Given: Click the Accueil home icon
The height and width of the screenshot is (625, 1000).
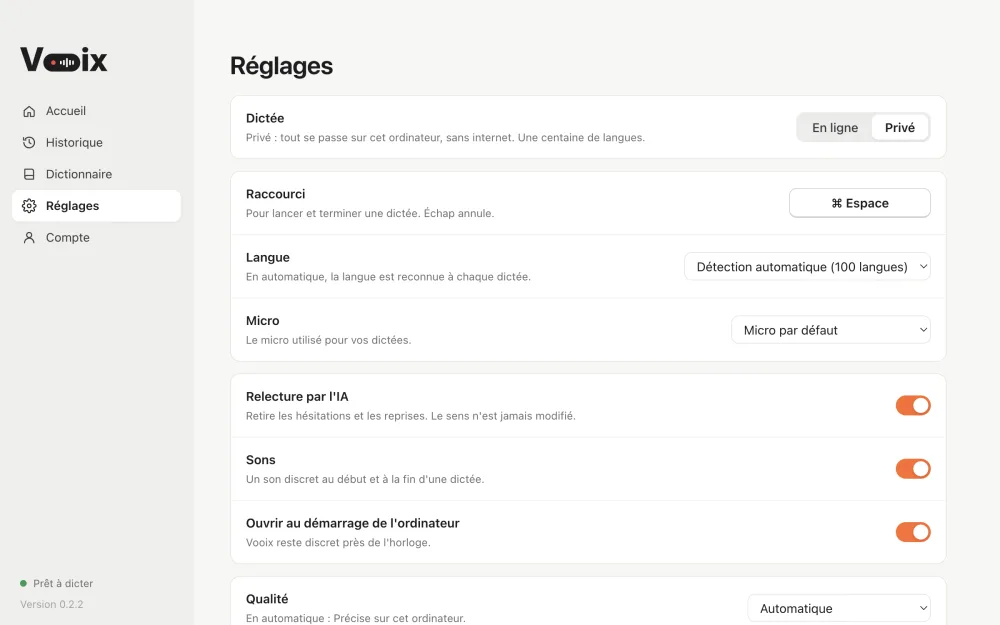Looking at the screenshot, I should tap(29, 111).
